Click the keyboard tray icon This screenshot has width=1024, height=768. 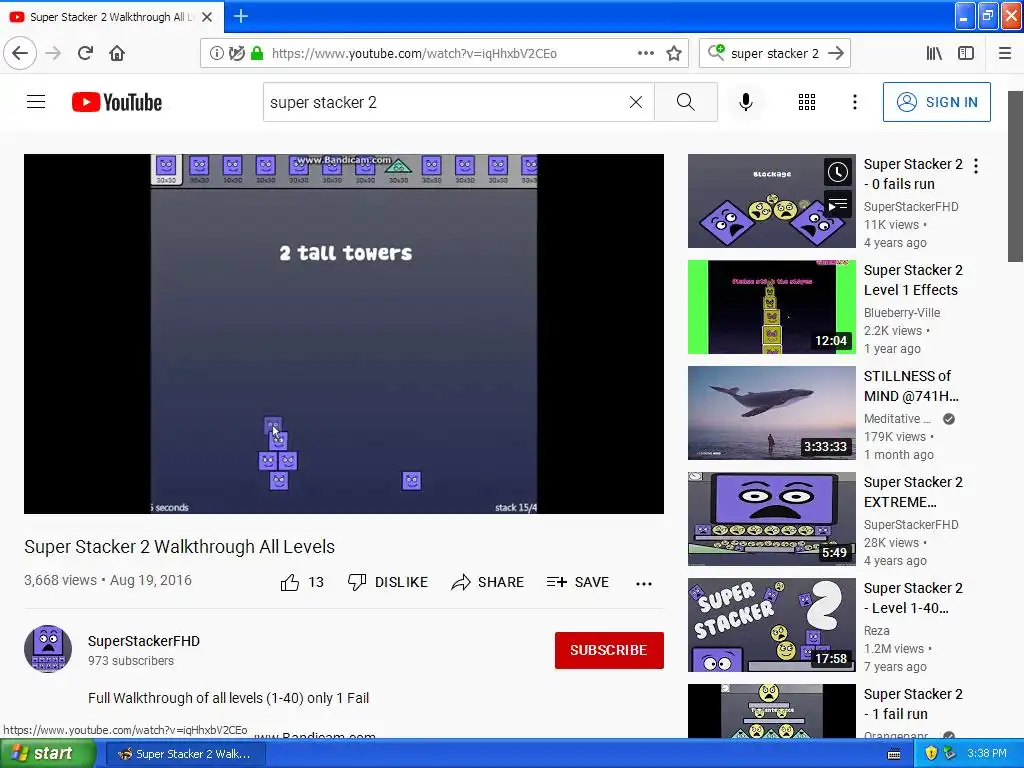(894, 754)
